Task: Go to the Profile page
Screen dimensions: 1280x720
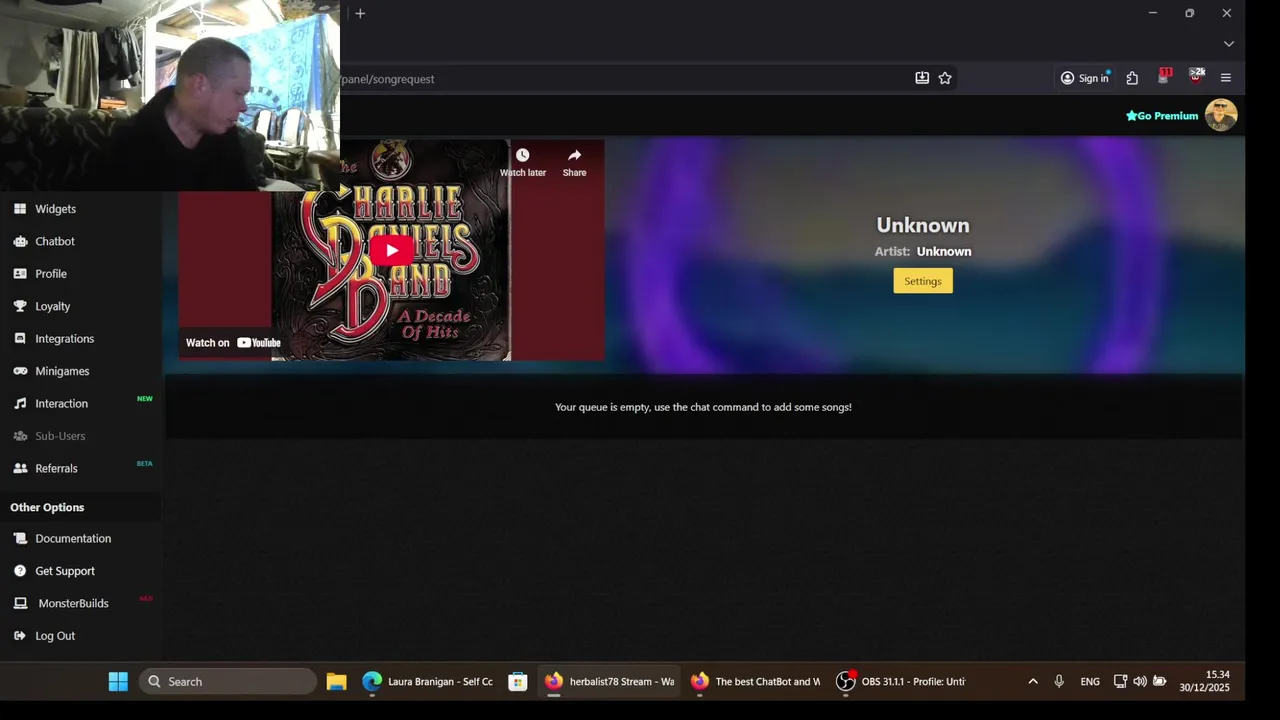Action: 51,274
